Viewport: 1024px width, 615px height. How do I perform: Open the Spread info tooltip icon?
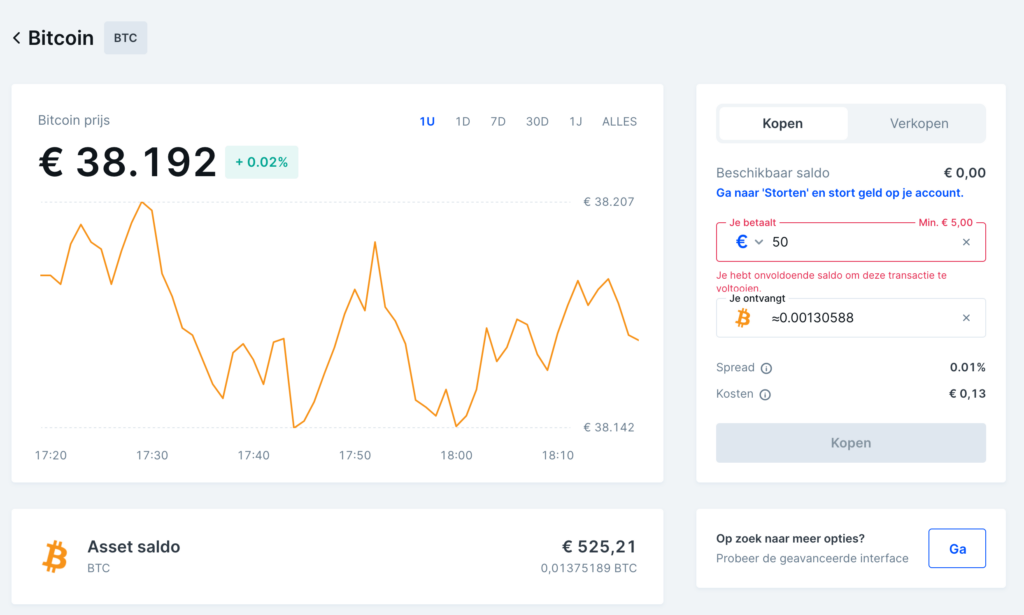[x=768, y=368]
